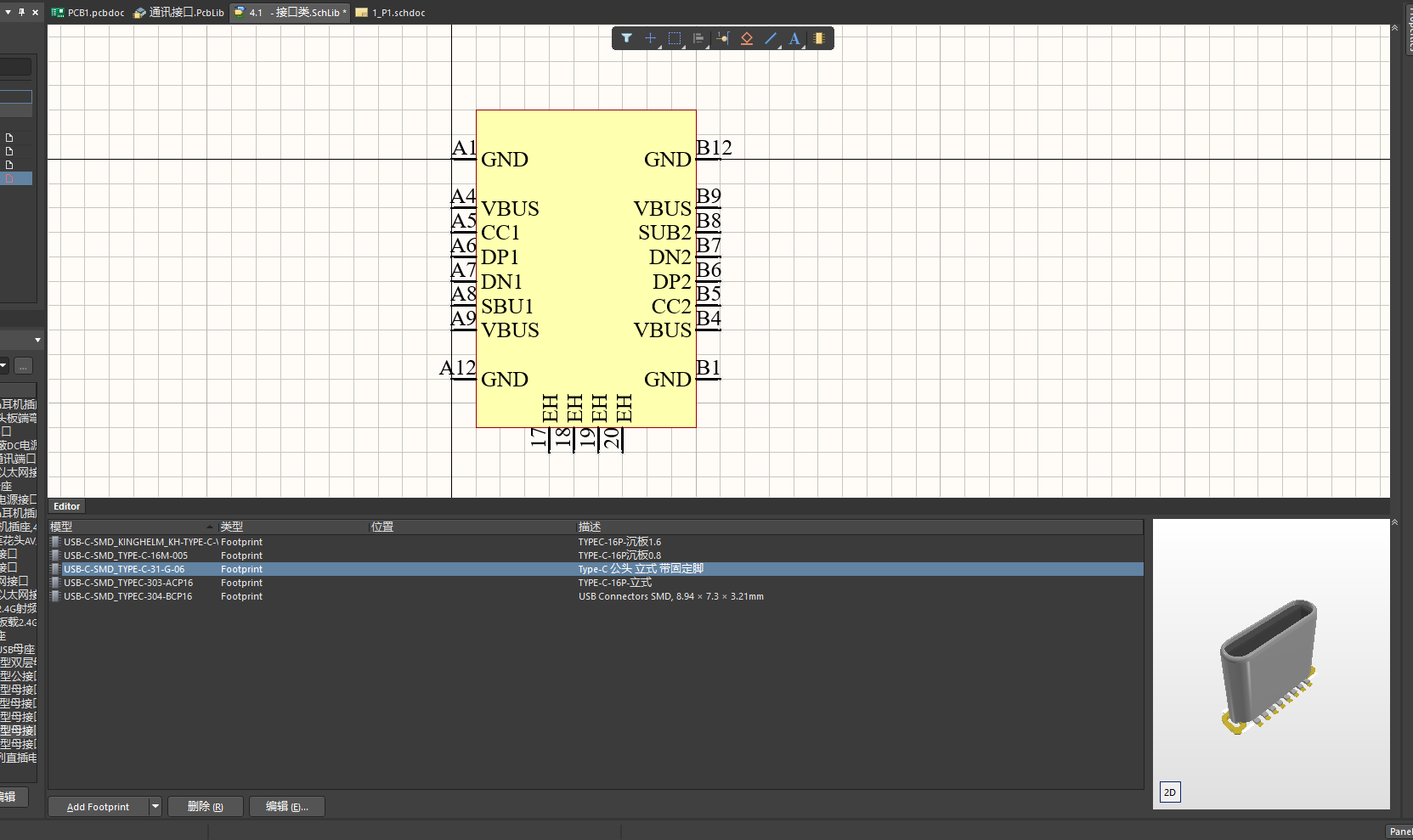Select USB-C-SMD_TYPE-C-16M-005 model row
The width and height of the screenshot is (1413, 840).
(595, 555)
